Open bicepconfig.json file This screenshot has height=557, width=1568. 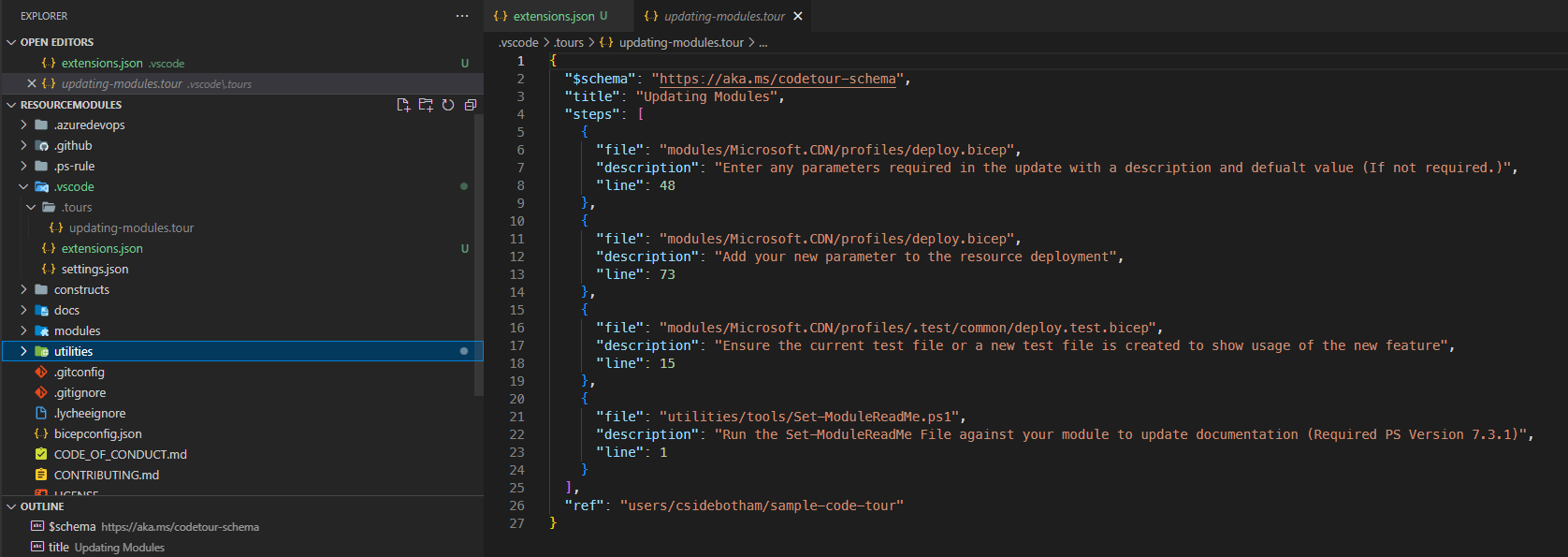(97, 433)
